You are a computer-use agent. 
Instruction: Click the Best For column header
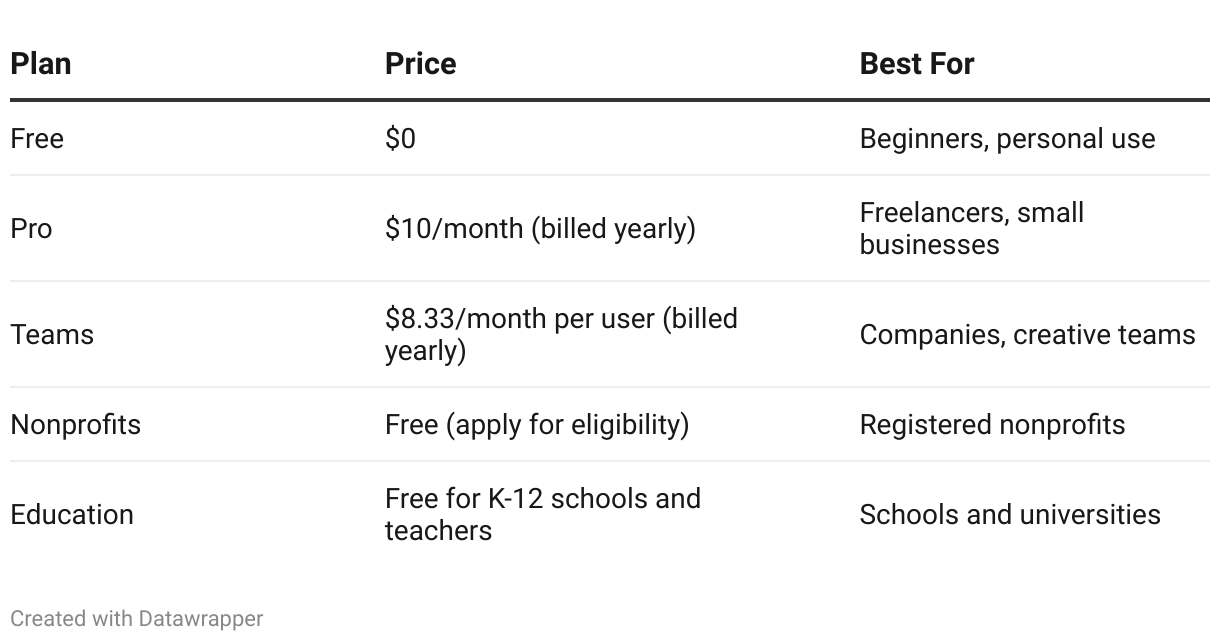[916, 64]
